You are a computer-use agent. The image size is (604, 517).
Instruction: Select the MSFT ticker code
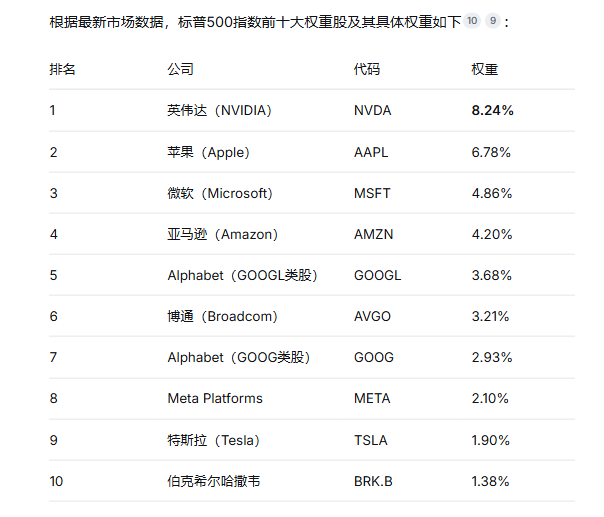tap(372, 193)
